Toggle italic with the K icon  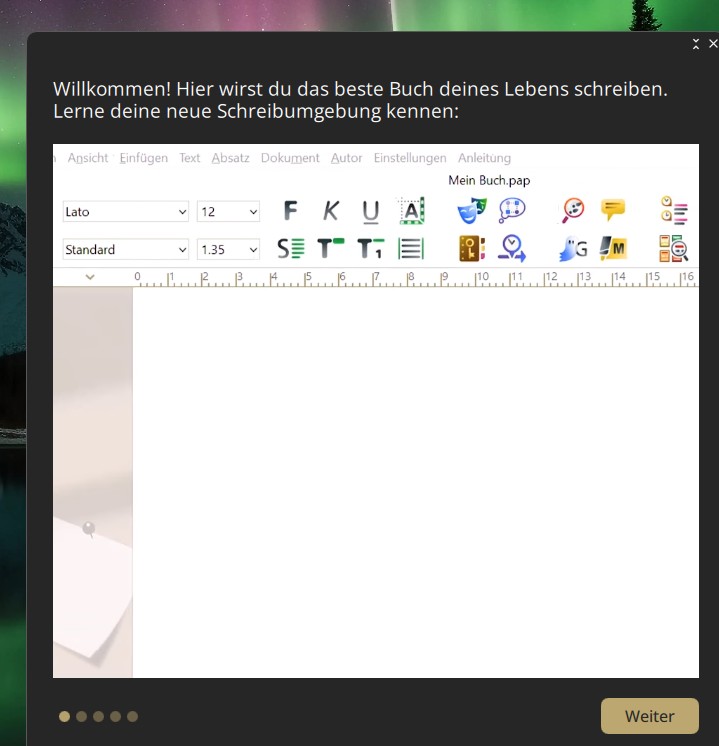click(x=331, y=211)
